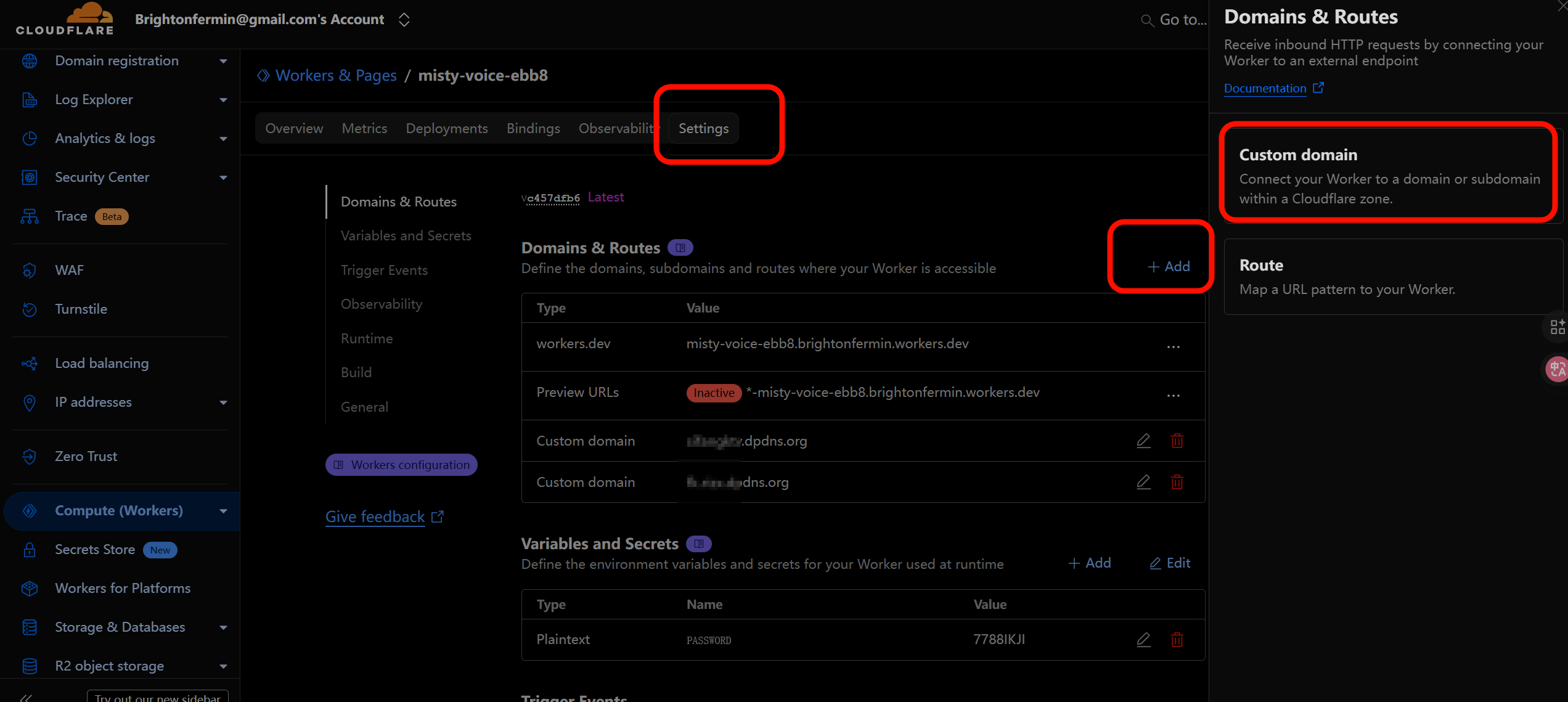Expand the Security Center sidebar section

tap(223, 178)
